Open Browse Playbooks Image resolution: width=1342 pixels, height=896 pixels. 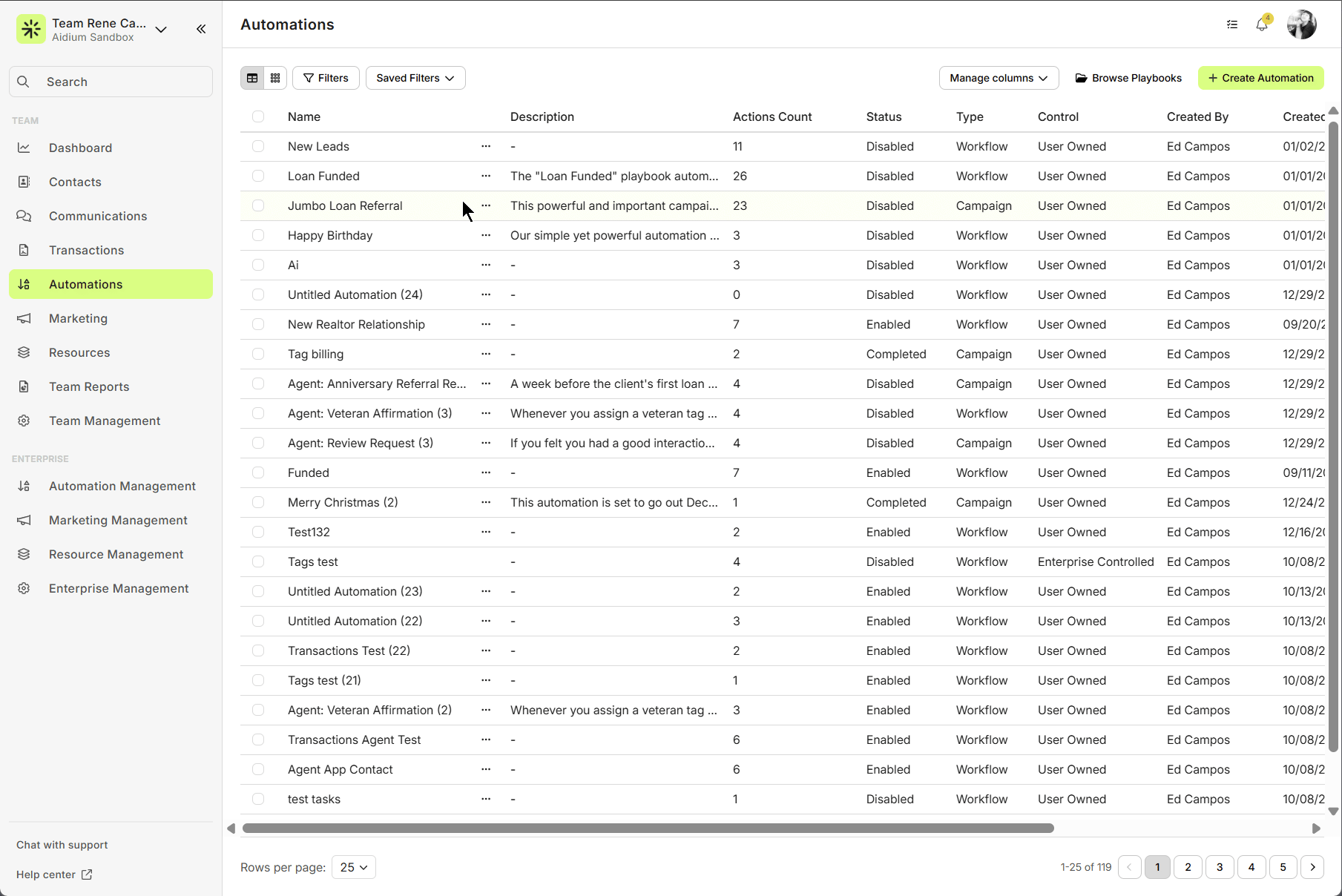point(1128,78)
